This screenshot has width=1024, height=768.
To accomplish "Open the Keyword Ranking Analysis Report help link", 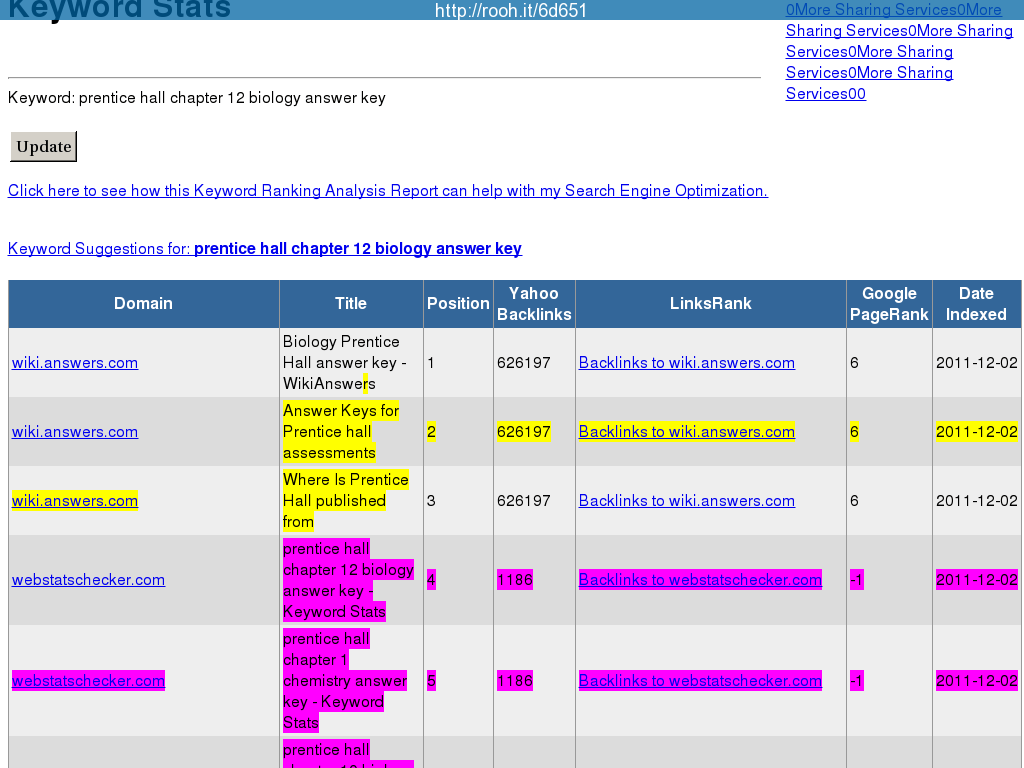I will click(x=387, y=191).
